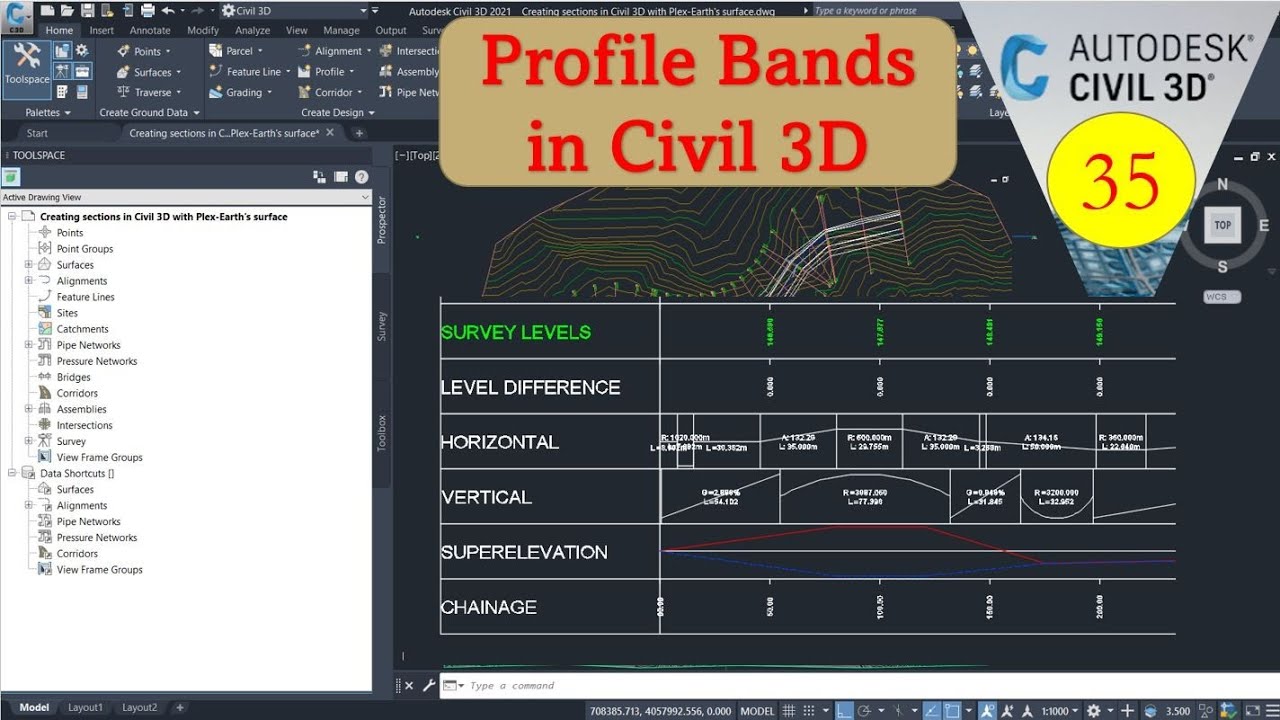Click the command line wrench customize icon
The width and height of the screenshot is (1280, 720).
click(429, 686)
